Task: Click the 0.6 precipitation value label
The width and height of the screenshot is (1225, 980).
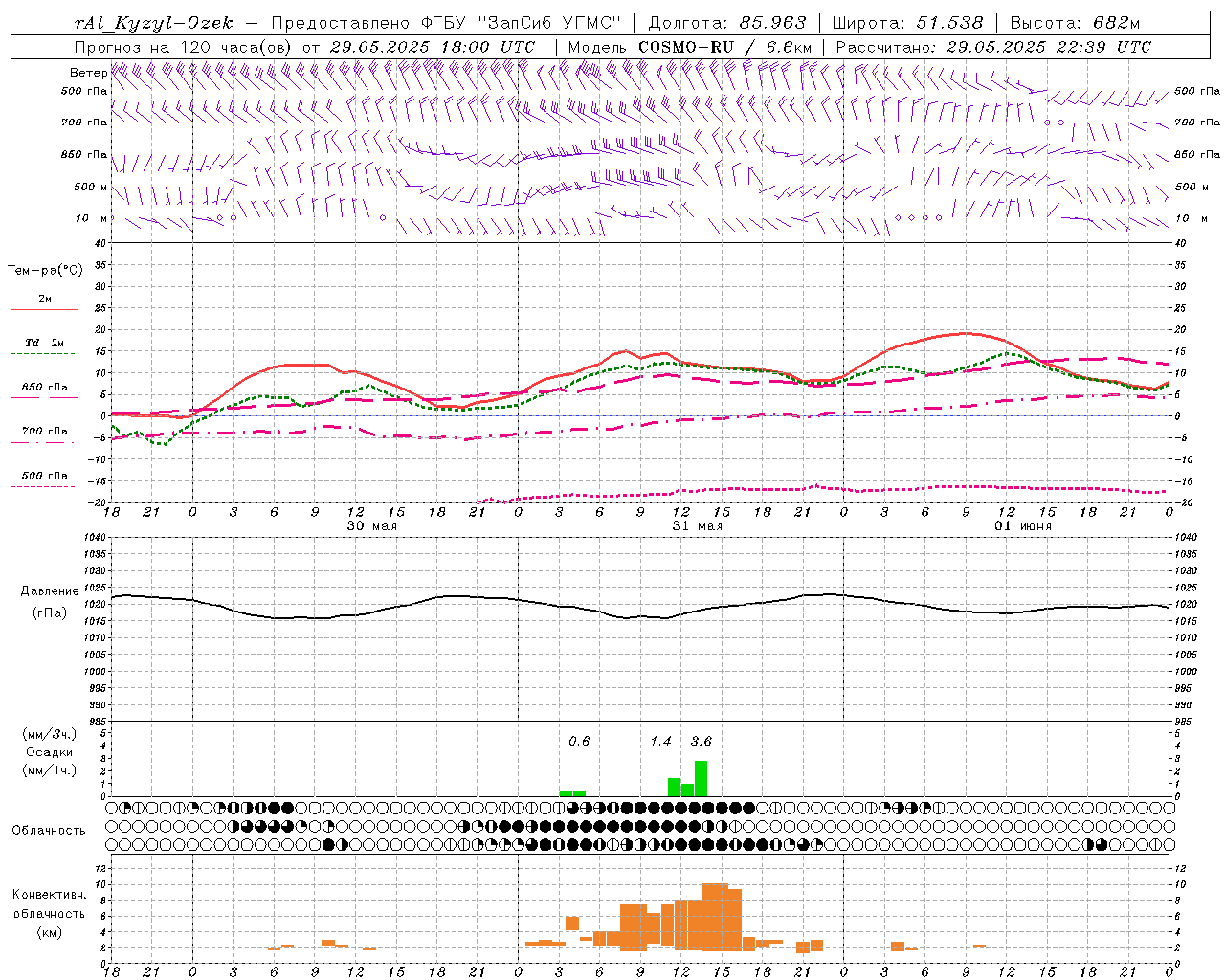Action: click(x=579, y=741)
